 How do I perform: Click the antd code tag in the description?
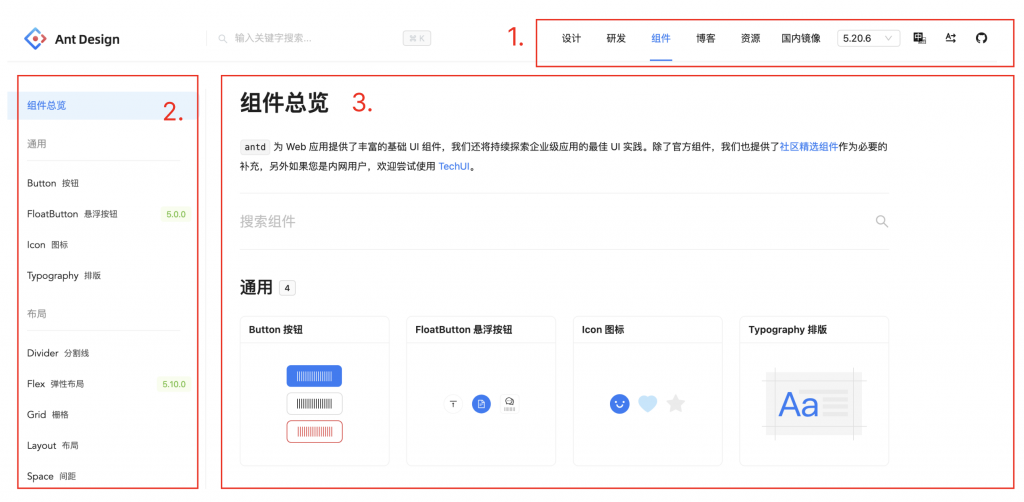[255, 147]
